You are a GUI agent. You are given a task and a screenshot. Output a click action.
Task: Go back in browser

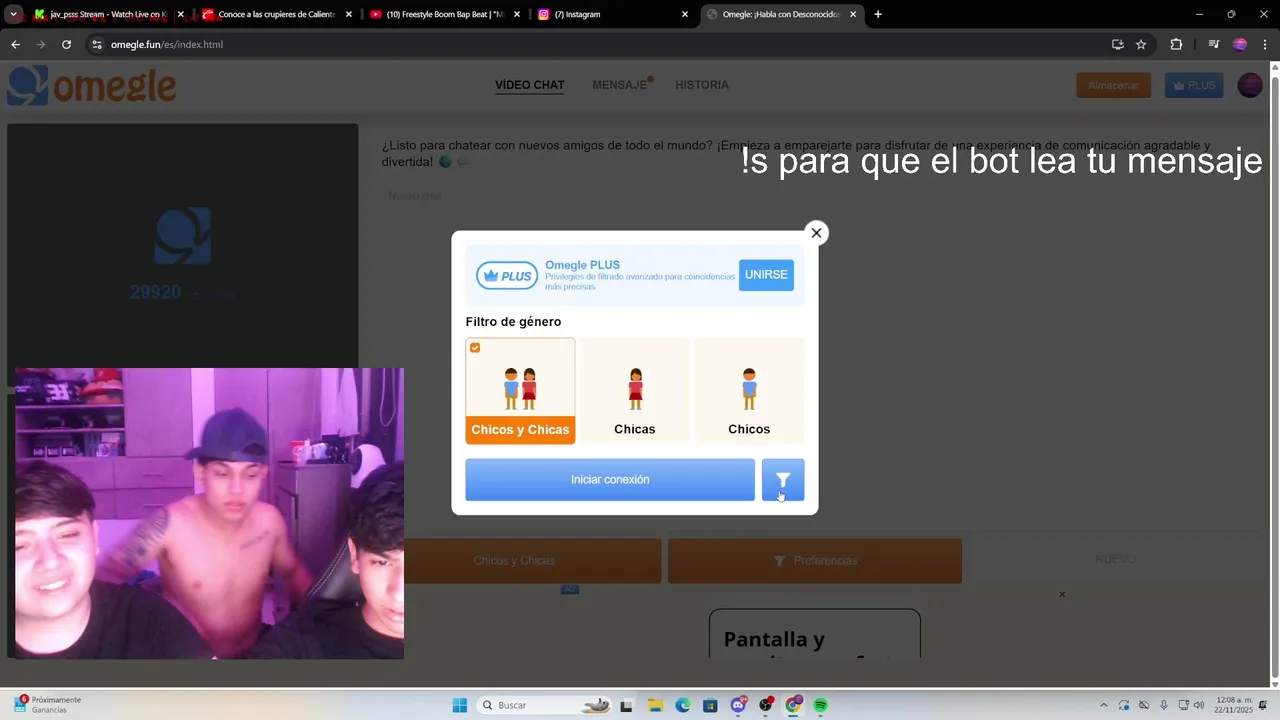coord(15,44)
